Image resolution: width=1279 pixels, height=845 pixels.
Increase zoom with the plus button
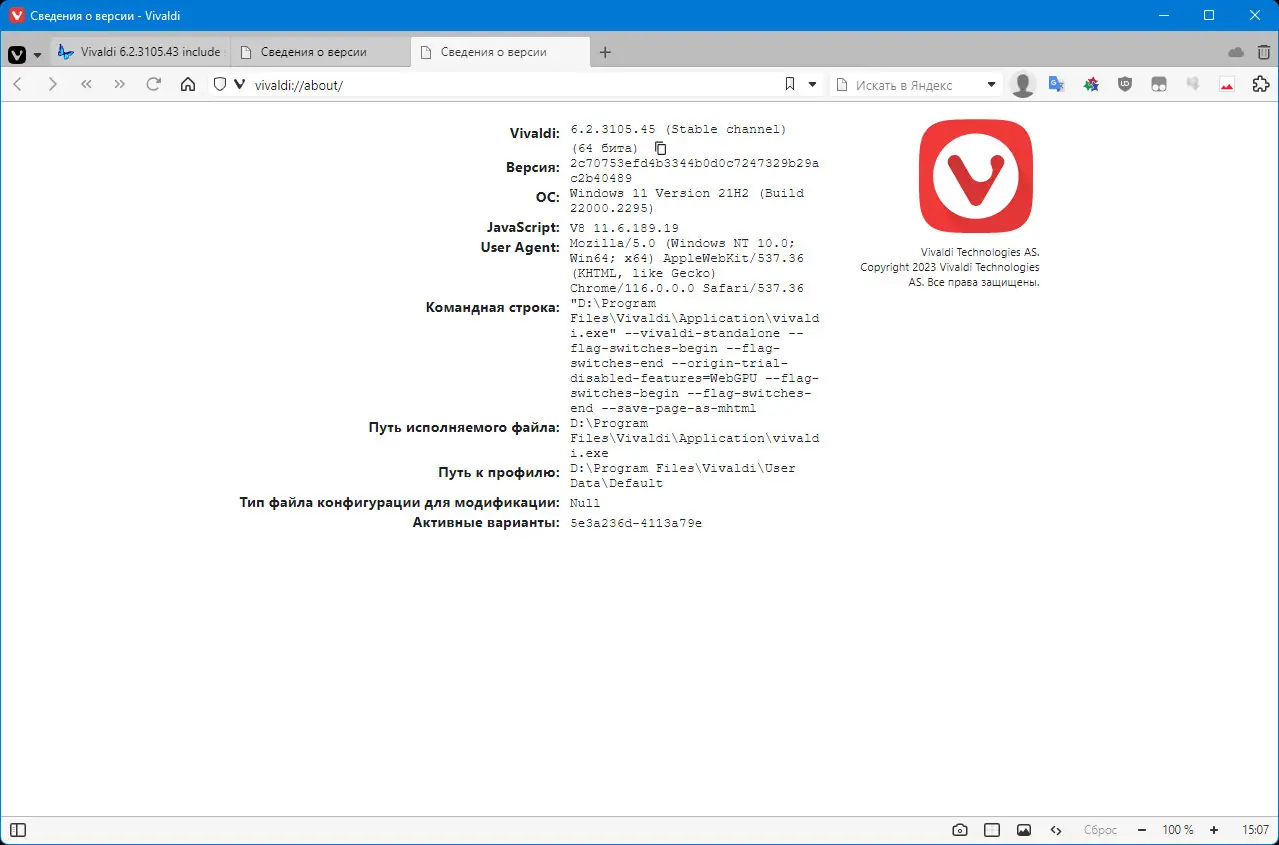pos(1214,830)
